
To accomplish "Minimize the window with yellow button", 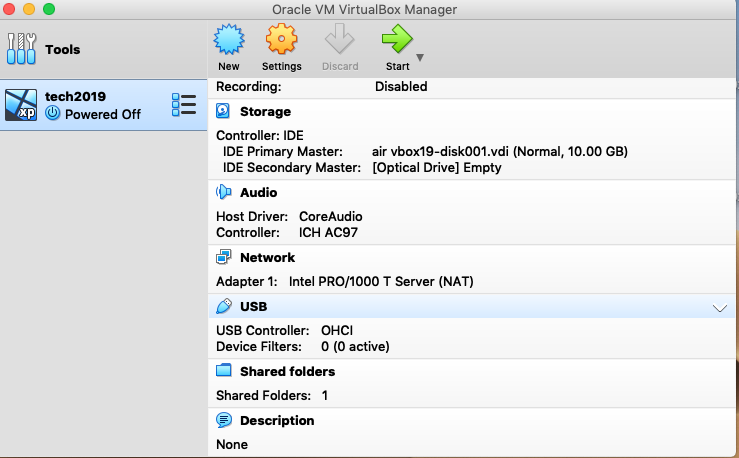I will pyautogui.click(x=29, y=9).
